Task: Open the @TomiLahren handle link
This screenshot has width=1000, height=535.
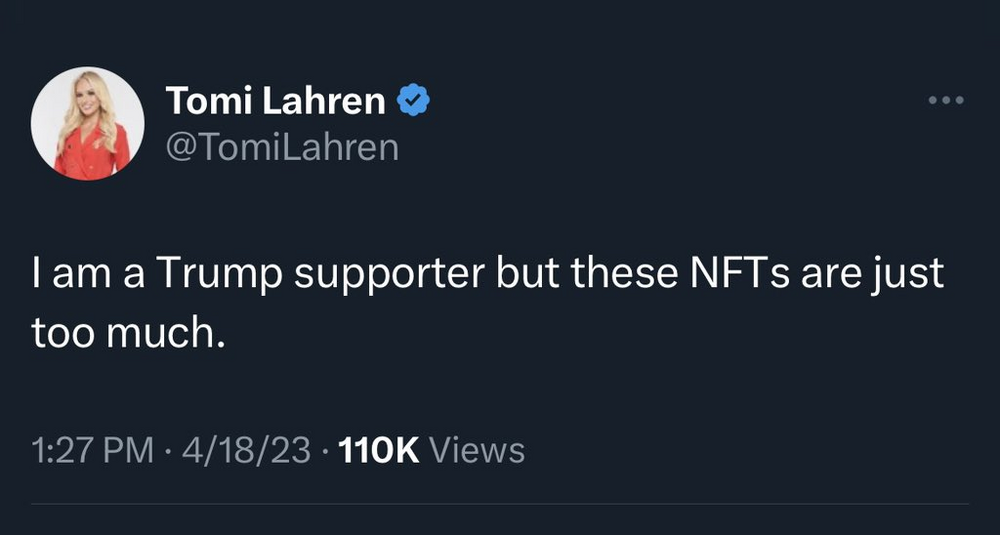Action: point(281,148)
